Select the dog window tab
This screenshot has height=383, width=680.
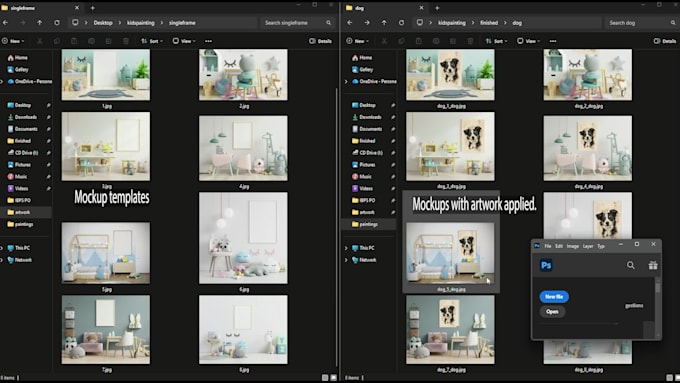385,8
